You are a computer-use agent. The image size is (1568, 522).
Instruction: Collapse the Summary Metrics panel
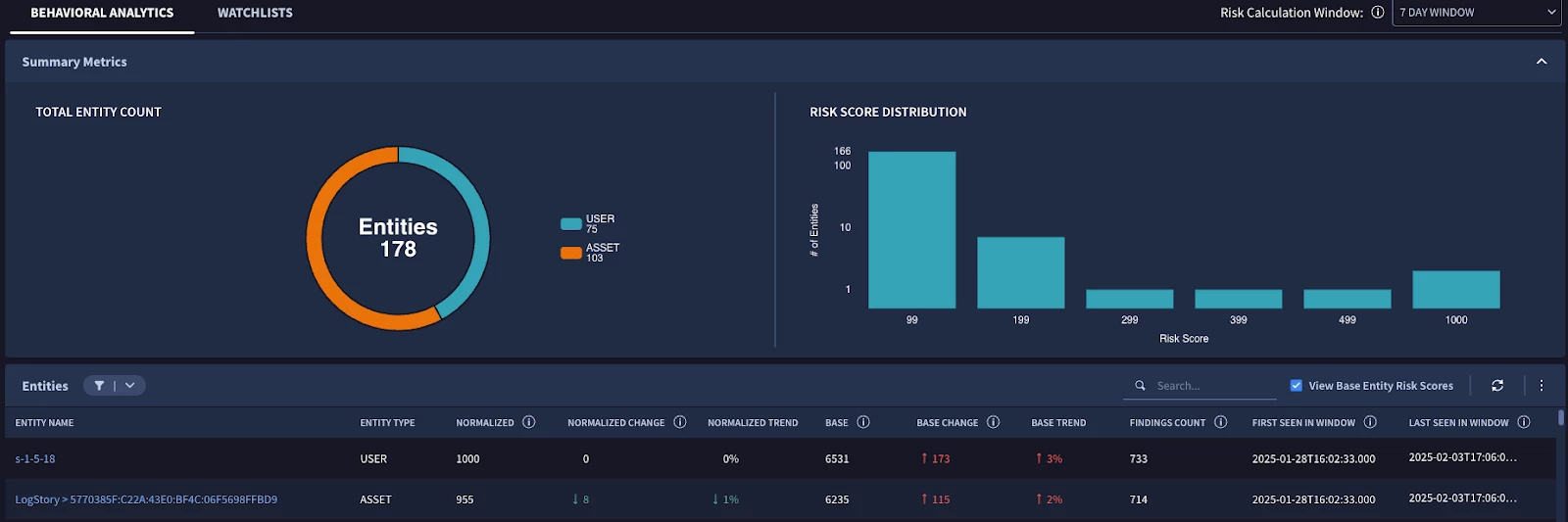click(1542, 62)
